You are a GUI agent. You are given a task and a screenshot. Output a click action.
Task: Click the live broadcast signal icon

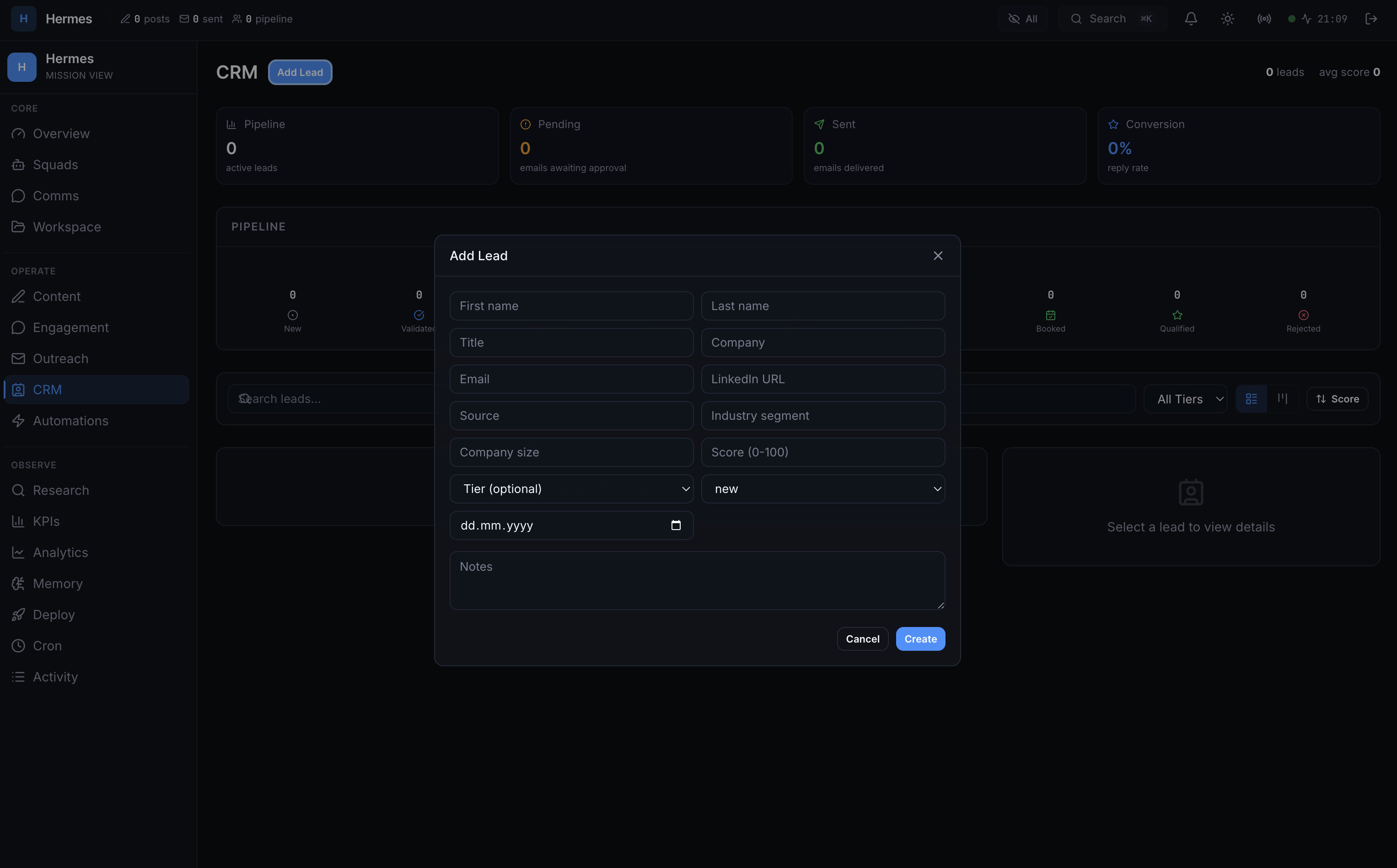click(1264, 19)
